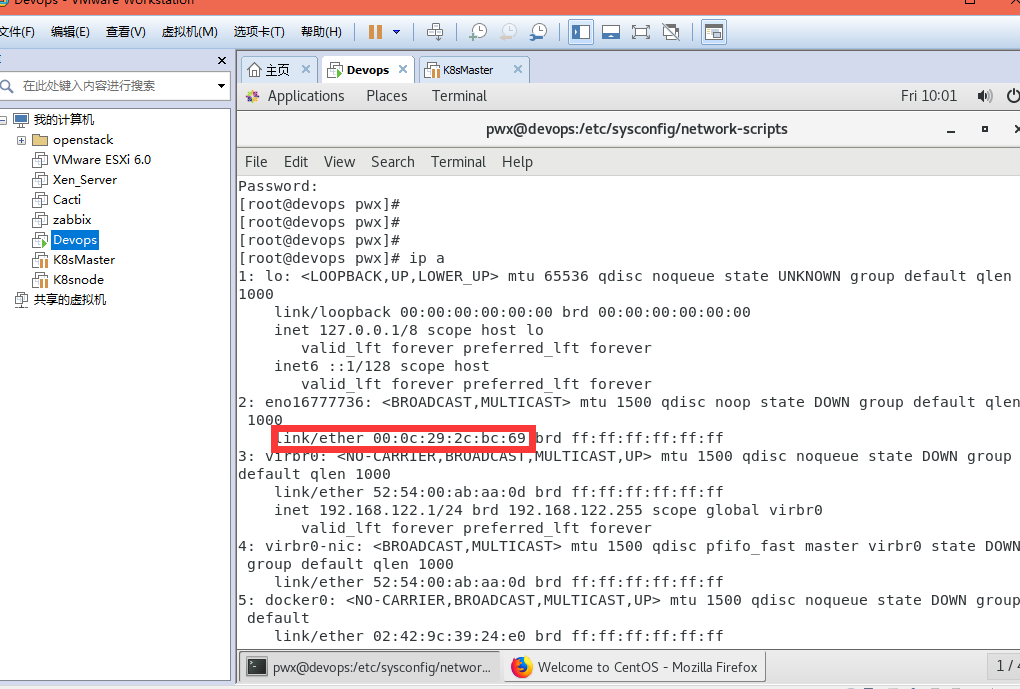Open the library search dropdown arrow
Image resolution: width=1020 pixels, height=689 pixels.
220,86
